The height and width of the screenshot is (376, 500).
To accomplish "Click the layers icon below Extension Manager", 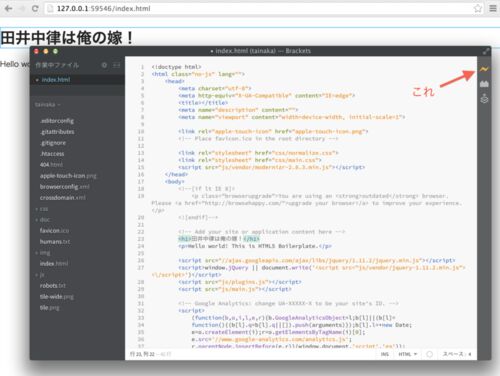I will (484, 99).
